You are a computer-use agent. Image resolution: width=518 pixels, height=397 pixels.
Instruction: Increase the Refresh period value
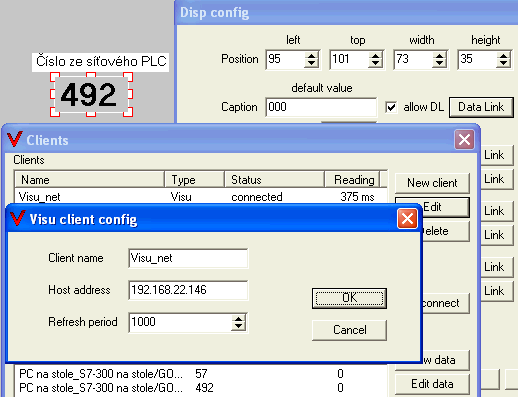(238, 319)
